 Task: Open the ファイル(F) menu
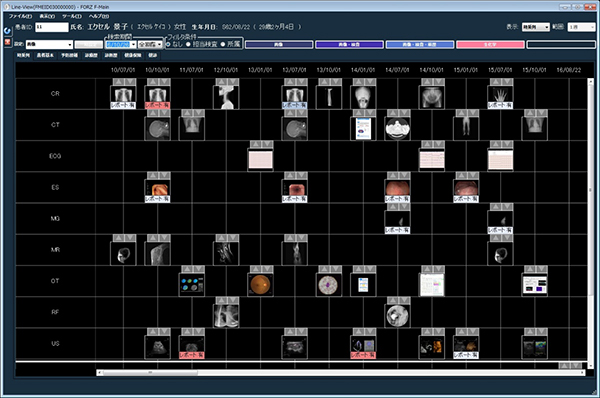tap(20, 16)
